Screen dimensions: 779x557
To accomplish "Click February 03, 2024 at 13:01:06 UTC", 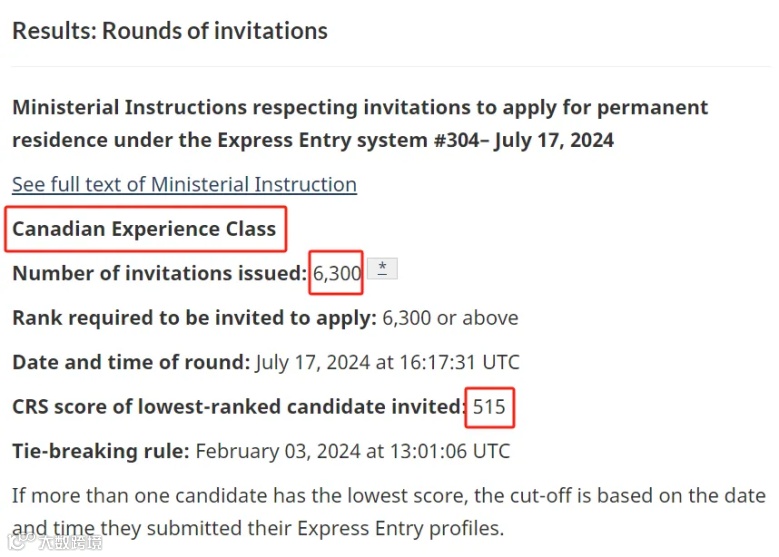I will point(352,451).
